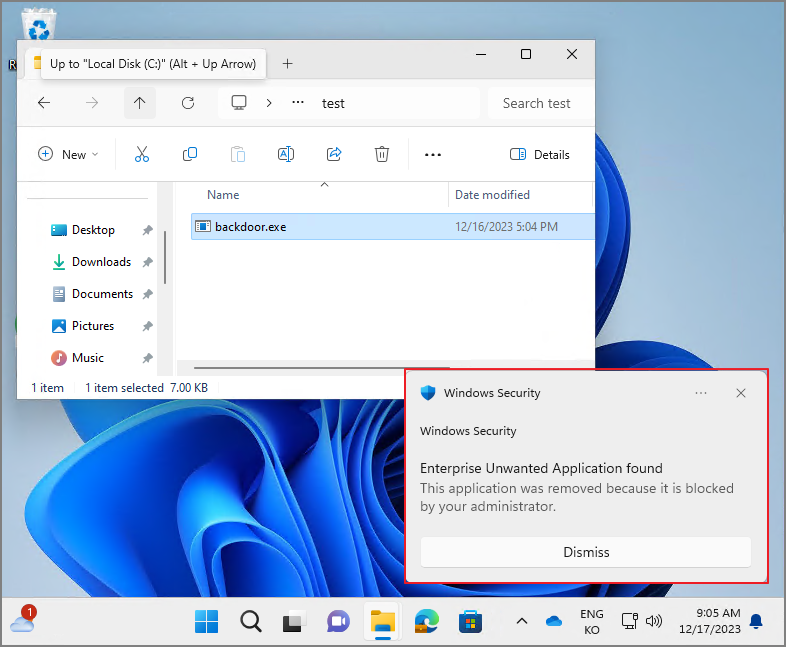Switch input language ENG KO
The height and width of the screenshot is (647, 786).
(592, 622)
